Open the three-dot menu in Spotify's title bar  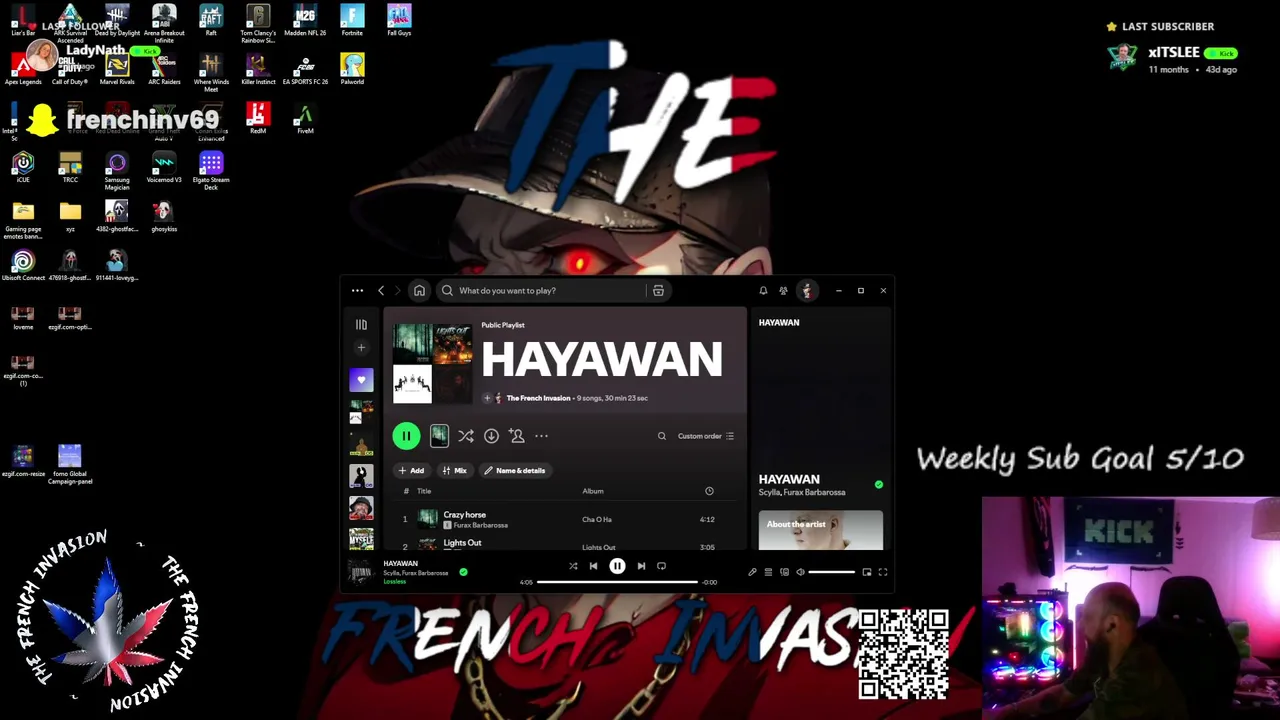tap(357, 291)
